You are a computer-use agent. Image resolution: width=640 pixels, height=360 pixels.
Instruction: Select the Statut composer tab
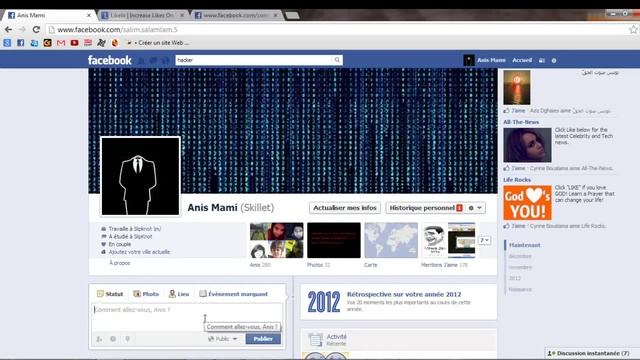(x=110, y=294)
